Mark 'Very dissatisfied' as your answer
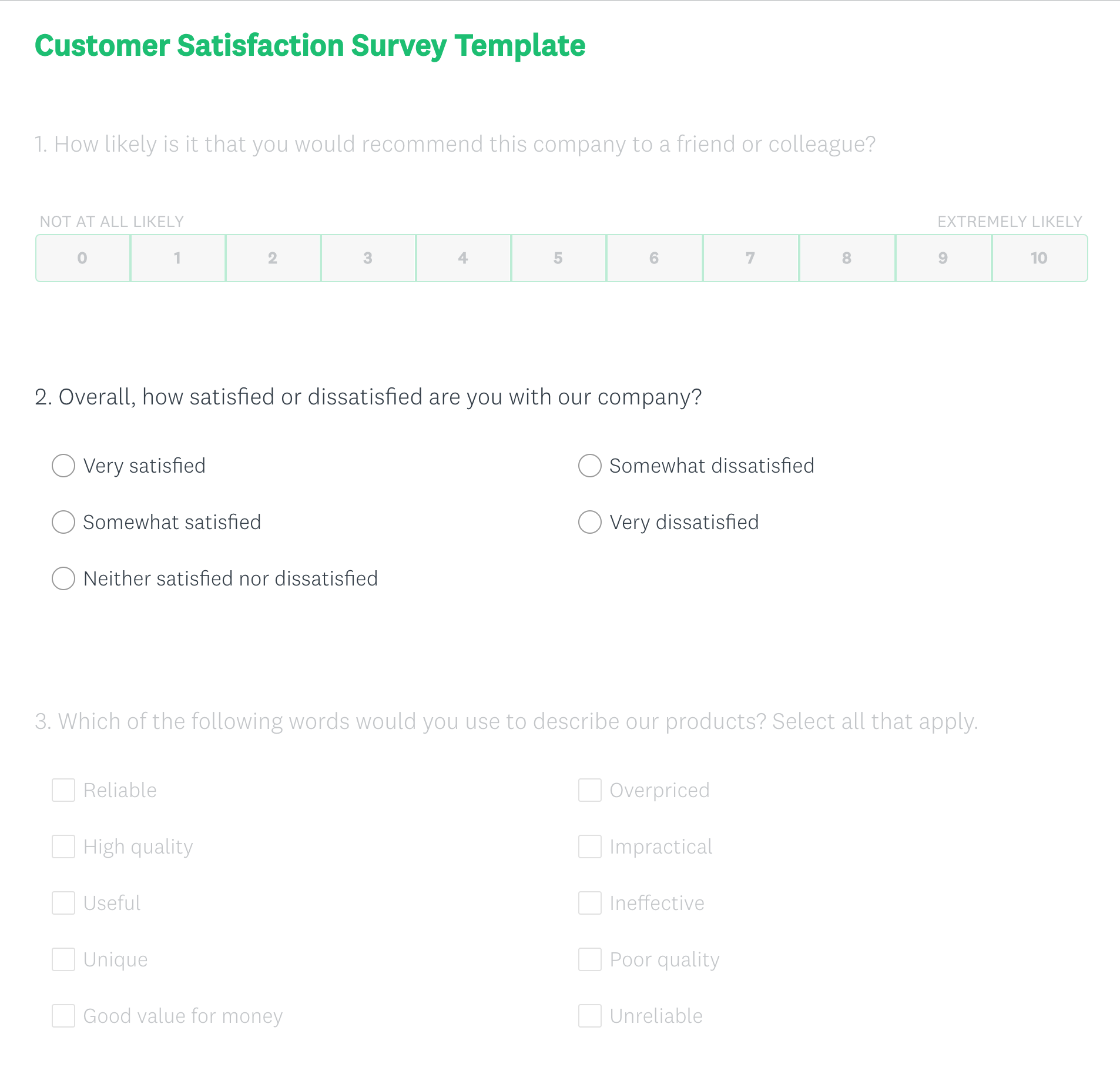1120x1084 pixels. click(x=589, y=522)
